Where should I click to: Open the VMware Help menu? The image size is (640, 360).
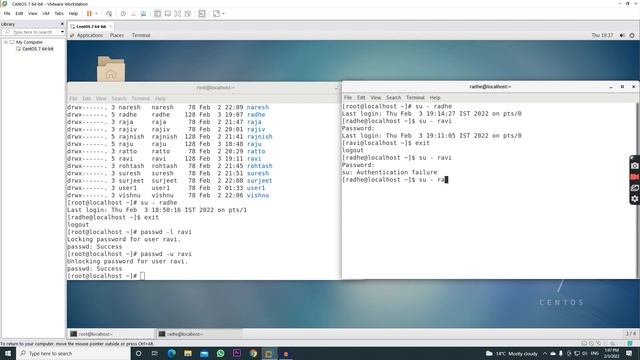click(x=73, y=13)
